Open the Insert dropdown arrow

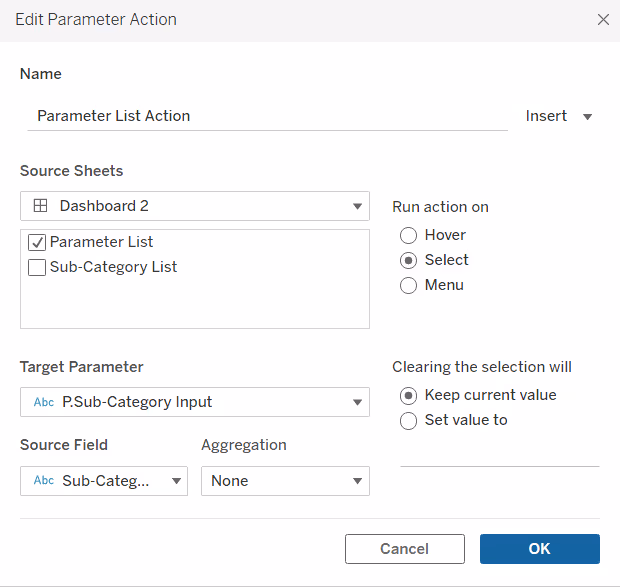pyautogui.click(x=588, y=117)
